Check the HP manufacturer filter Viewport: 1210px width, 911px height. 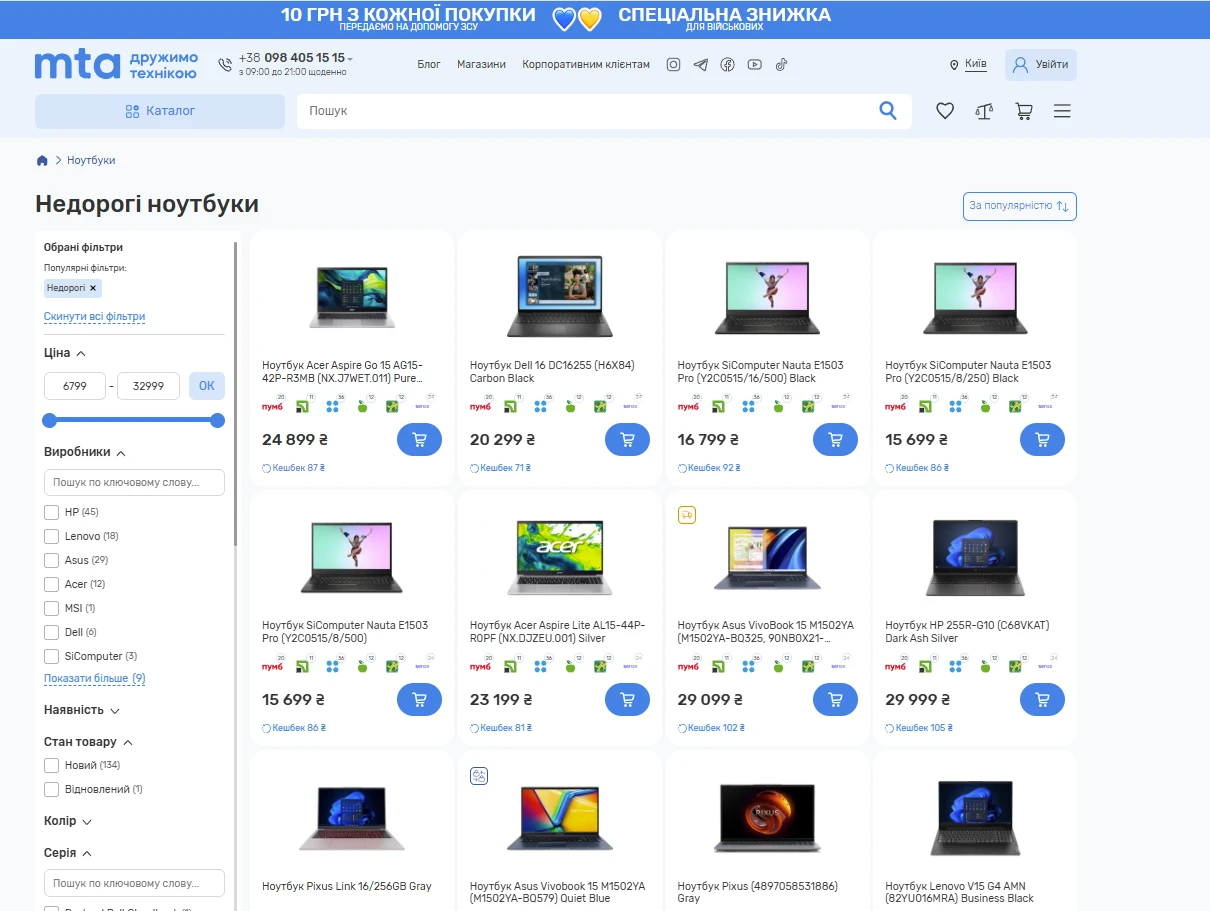tap(51, 512)
